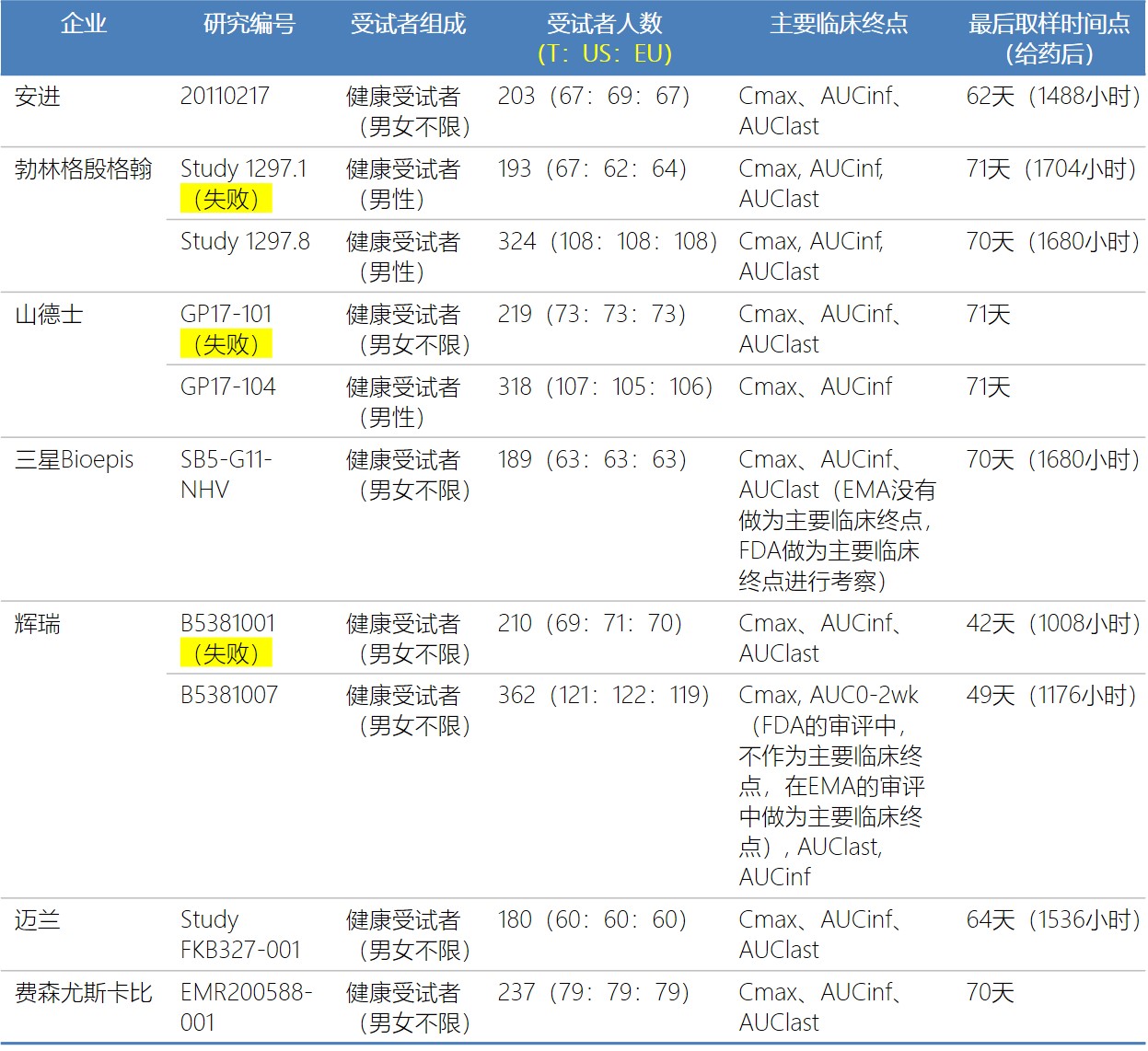1148x1051 pixels.
Task: Click the 62天 (1488小时) cell
Action: [1053, 96]
